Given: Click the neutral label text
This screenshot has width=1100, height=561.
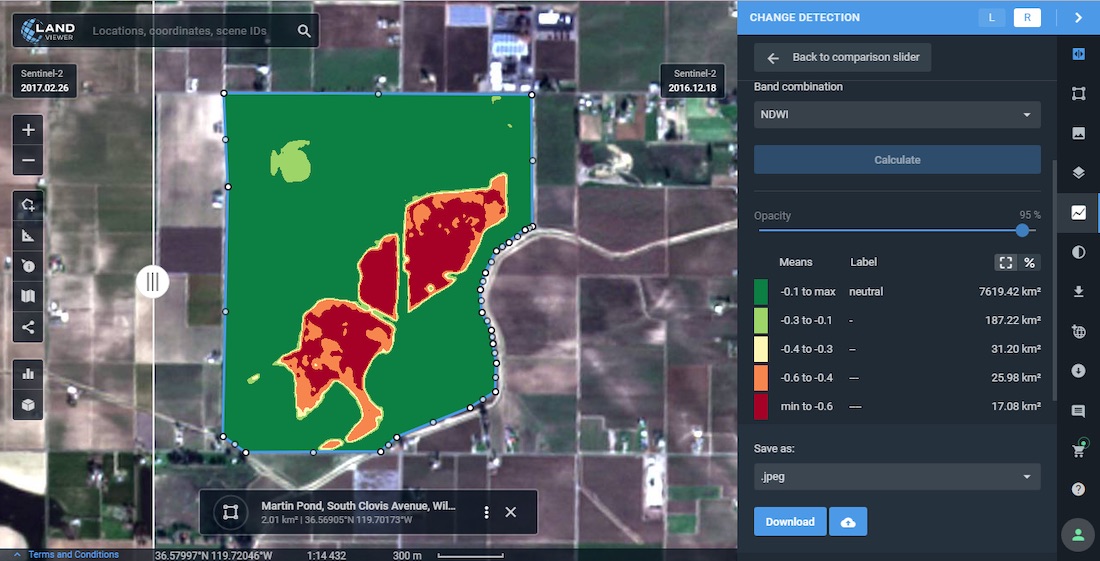Looking at the screenshot, I should coord(866,292).
